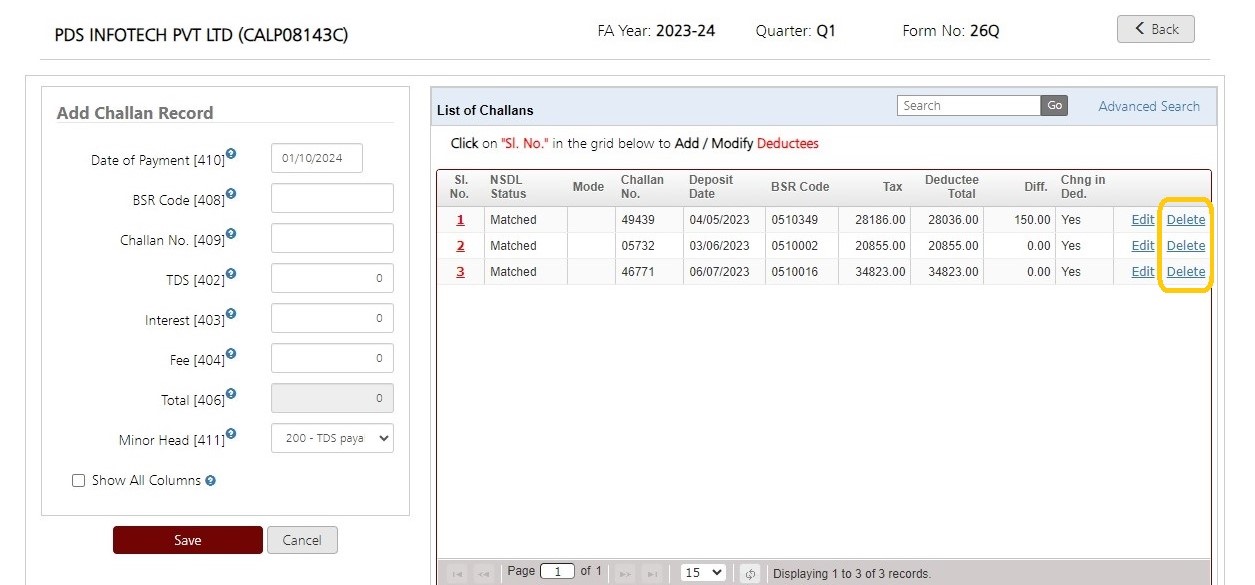Click help icon next to TDS [402]

pos(231,274)
